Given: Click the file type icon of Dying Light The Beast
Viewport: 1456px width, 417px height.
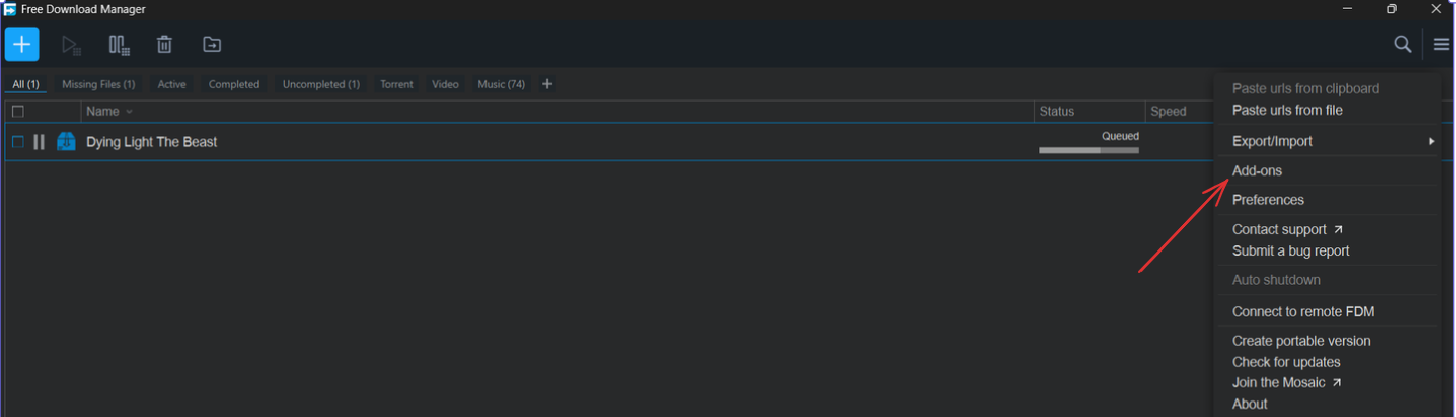Looking at the screenshot, I should point(66,142).
